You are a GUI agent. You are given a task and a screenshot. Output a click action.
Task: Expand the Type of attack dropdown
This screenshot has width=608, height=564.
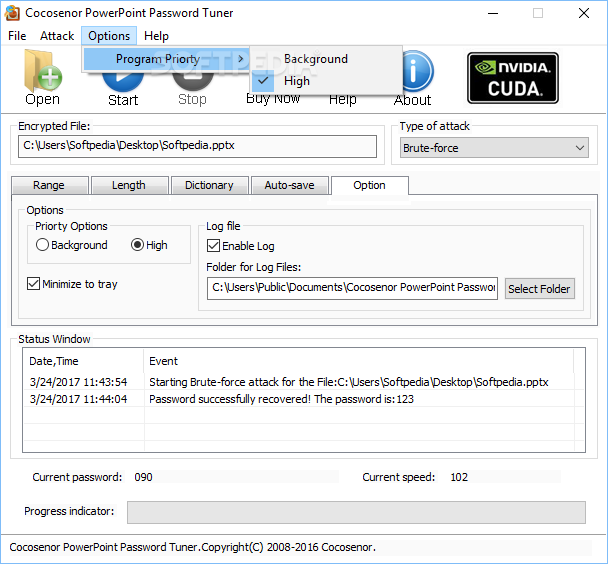[494, 148]
